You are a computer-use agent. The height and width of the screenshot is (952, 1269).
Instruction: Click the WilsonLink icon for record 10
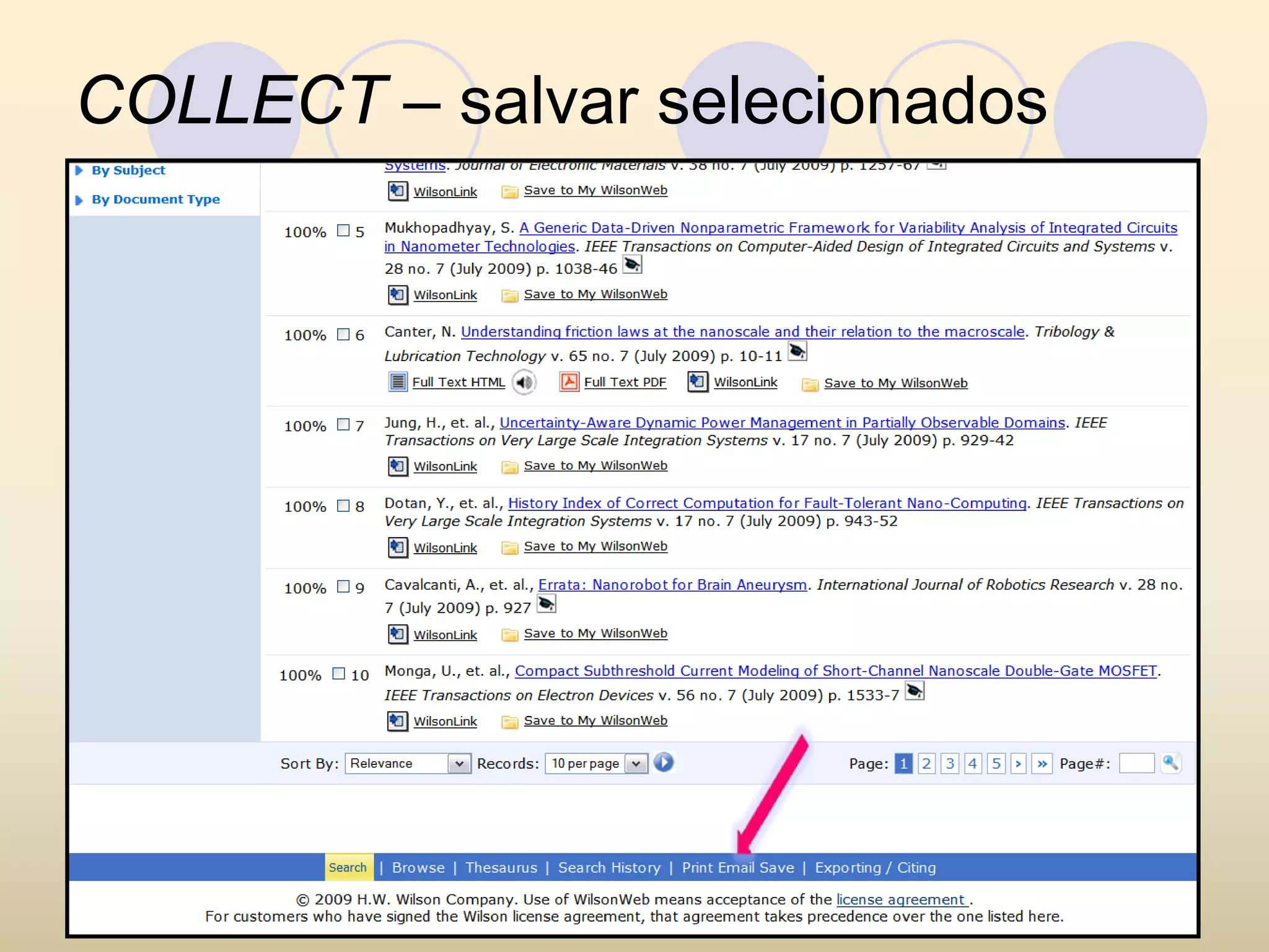pyautogui.click(x=398, y=721)
